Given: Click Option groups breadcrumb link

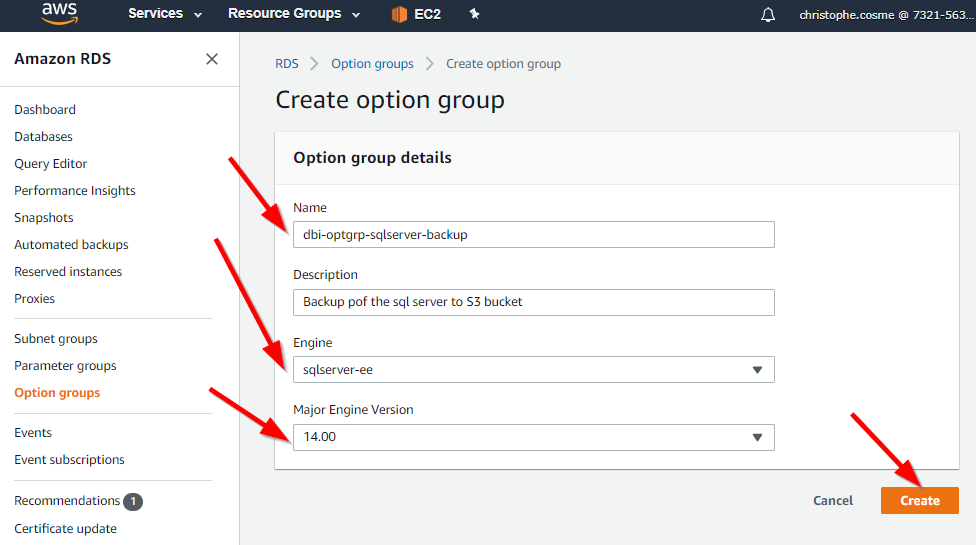Looking at the screenshot, I should coord(372,64).
